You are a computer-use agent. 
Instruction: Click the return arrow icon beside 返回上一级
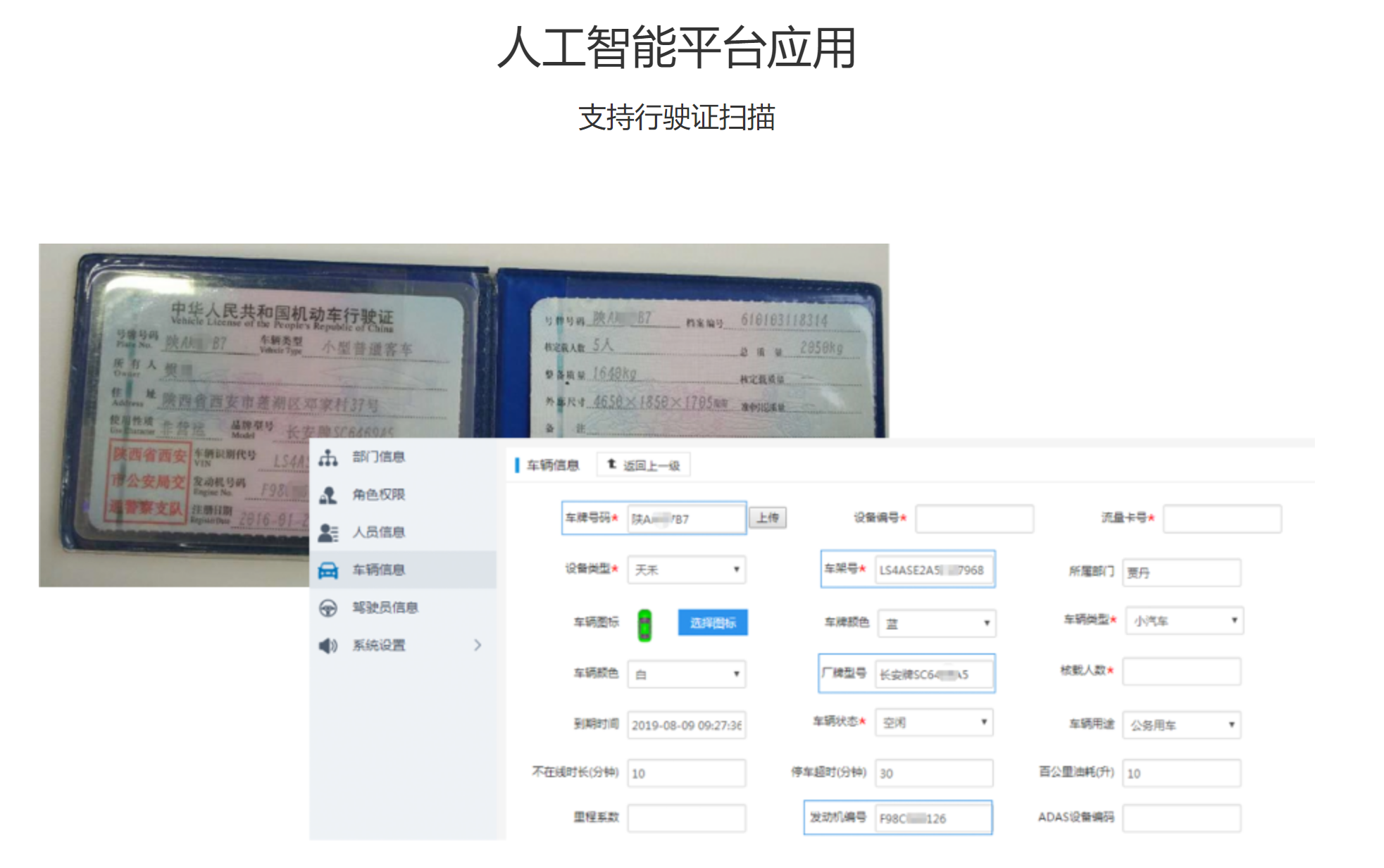coord(611,464)
